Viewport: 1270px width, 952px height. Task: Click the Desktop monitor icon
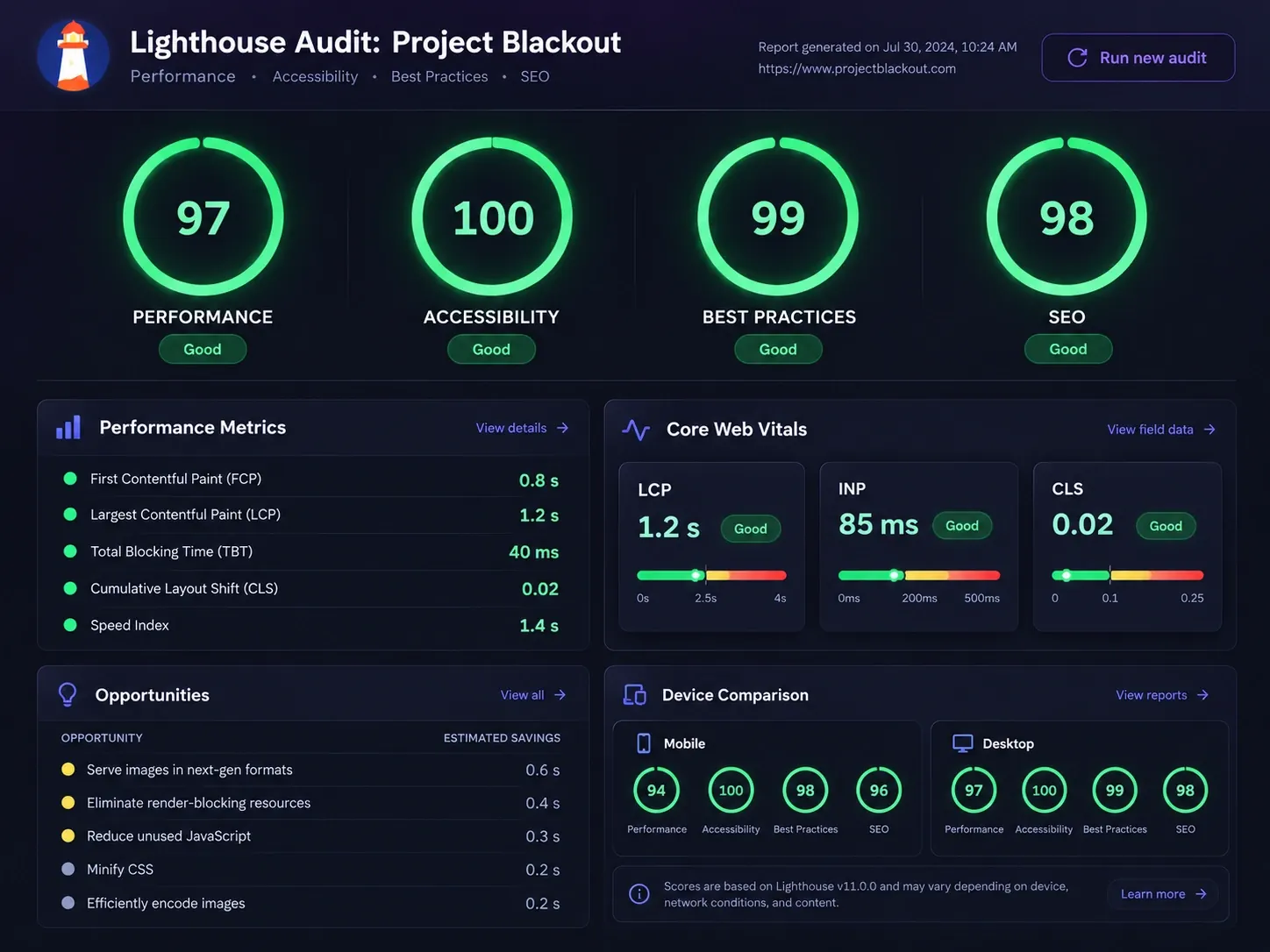963,743
